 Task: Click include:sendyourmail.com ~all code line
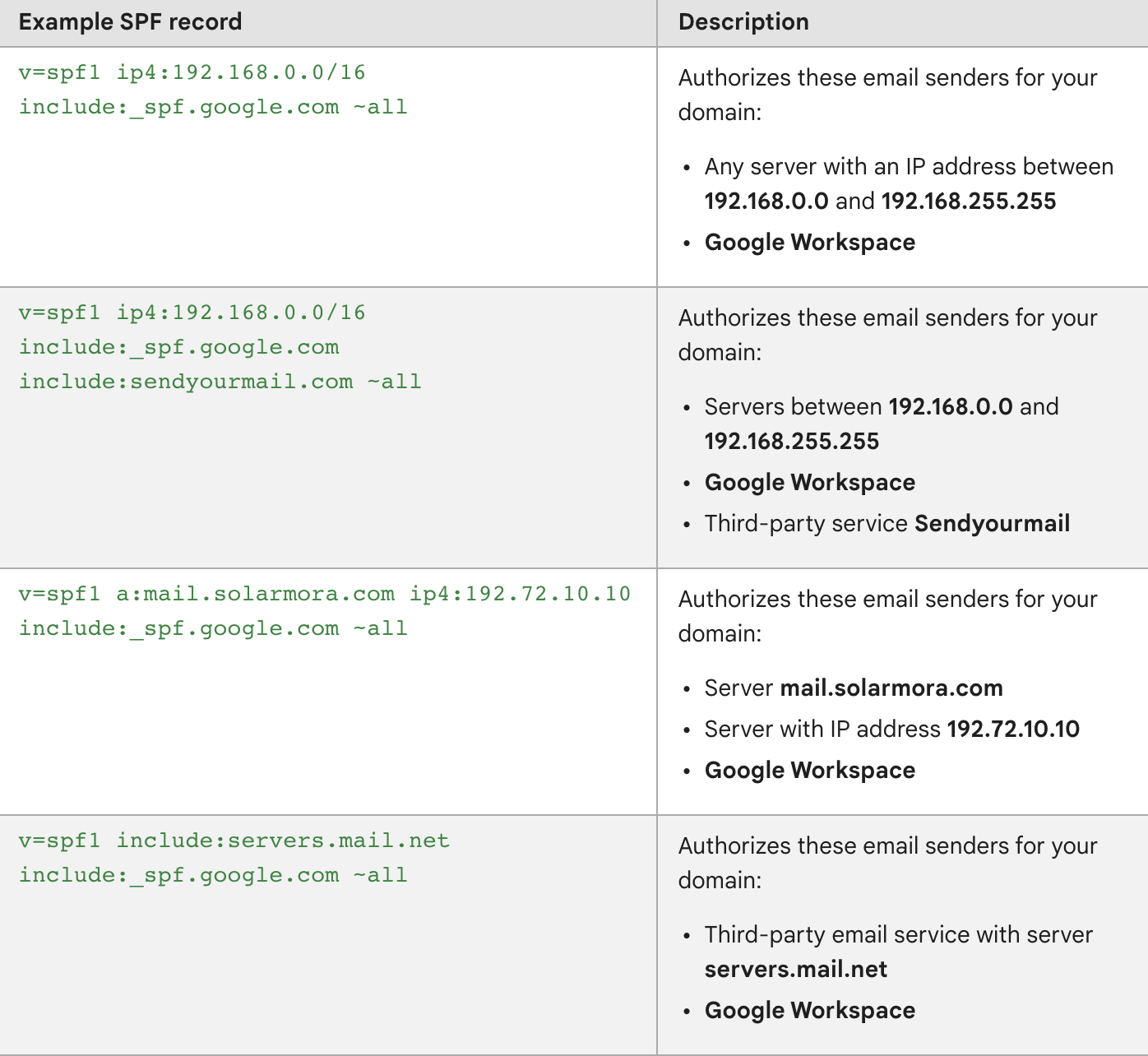pyautogui.click(x=220, y=382)
